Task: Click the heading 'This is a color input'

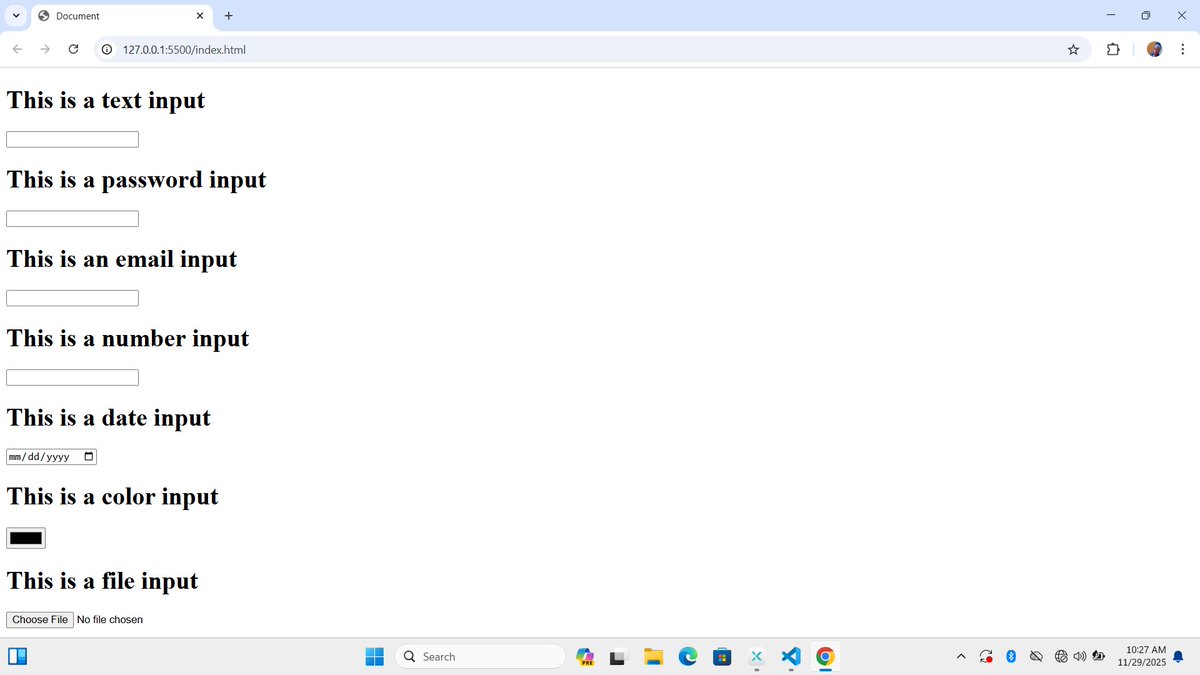Action: tap(112, 497)
